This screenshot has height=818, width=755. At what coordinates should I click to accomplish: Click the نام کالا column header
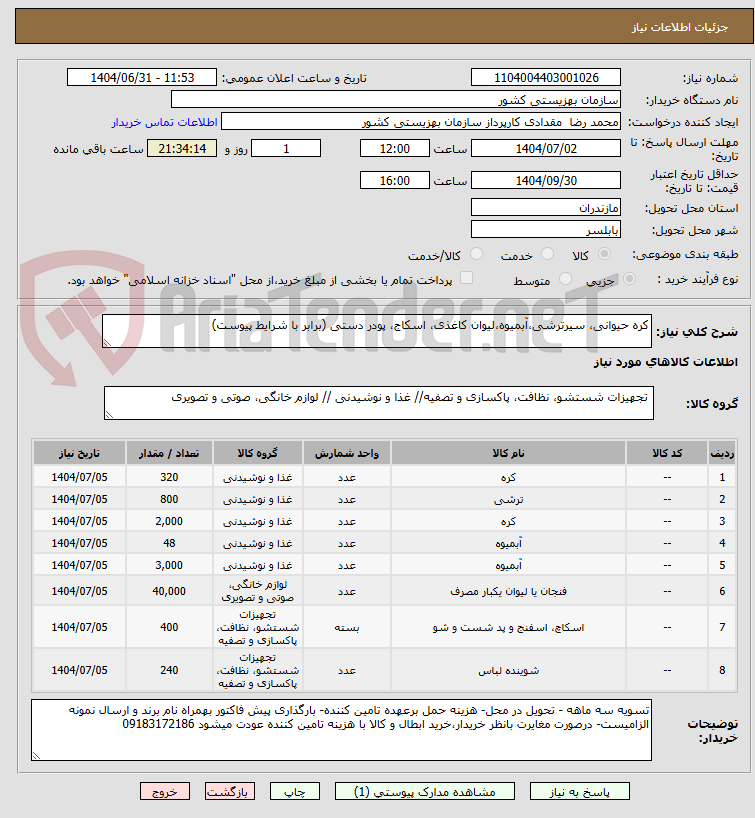tap(508, 453)
